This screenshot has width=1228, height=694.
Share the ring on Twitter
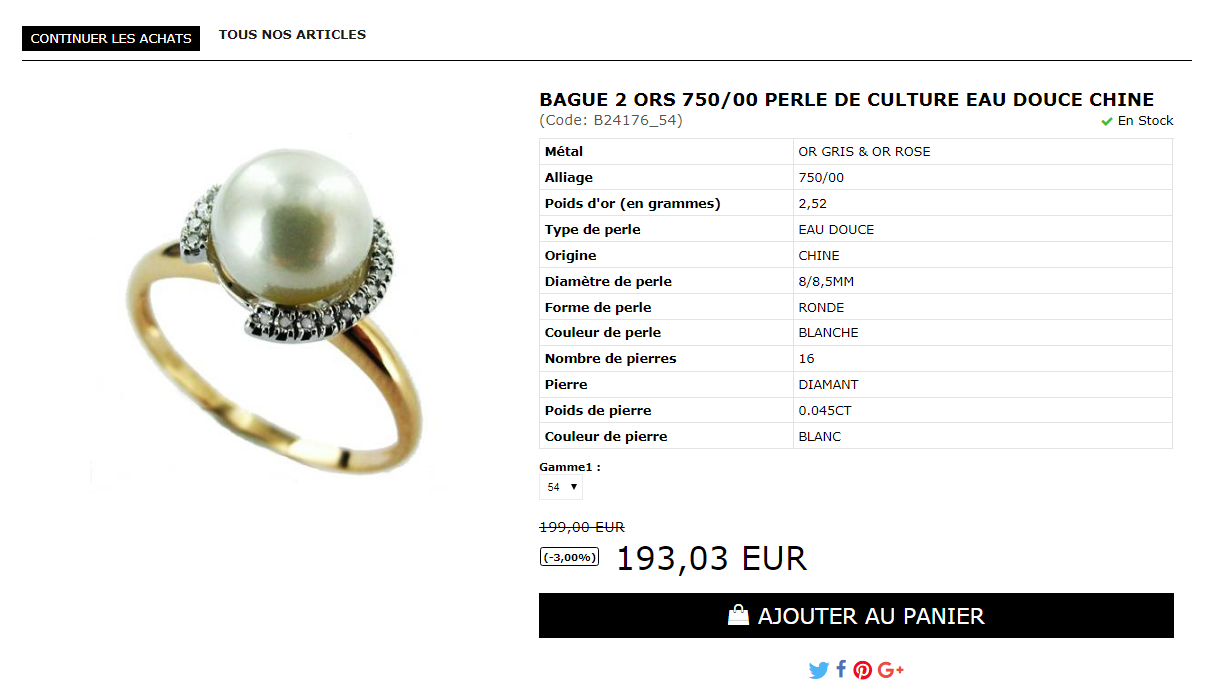click(818, 670)
